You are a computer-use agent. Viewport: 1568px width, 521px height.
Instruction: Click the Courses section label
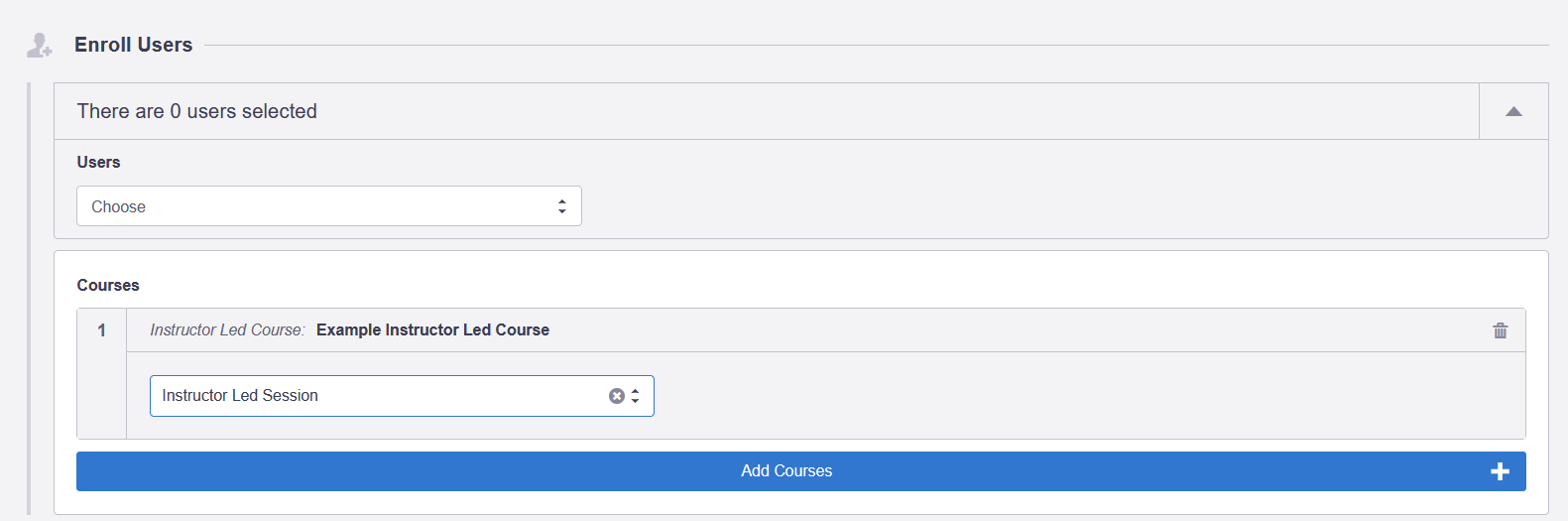108,286
